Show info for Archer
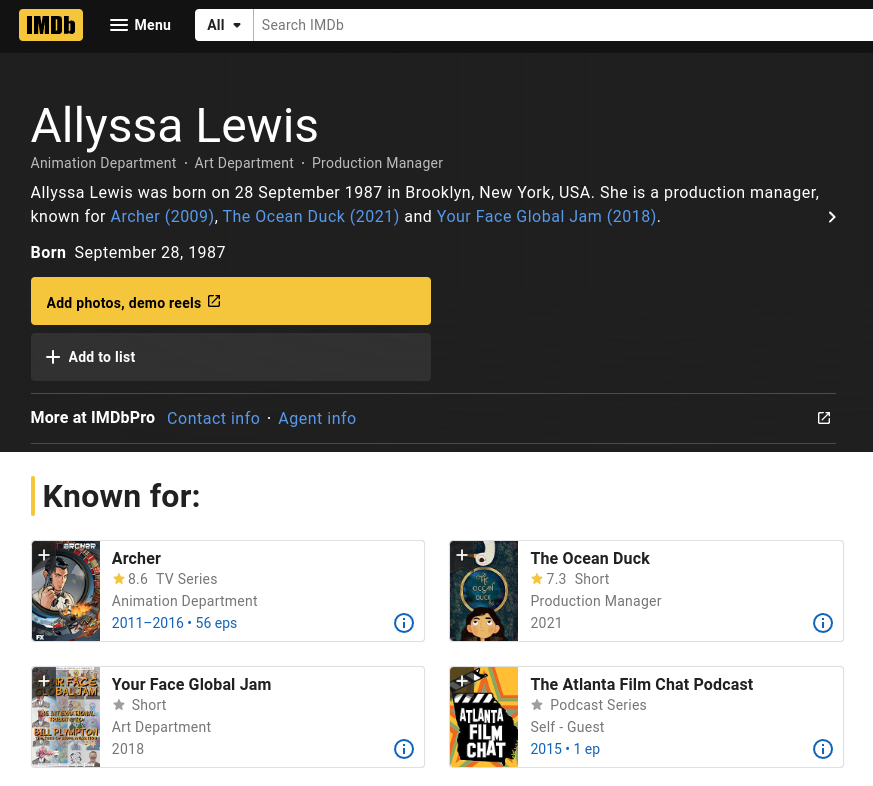The width and height of the screenshot is (873, 786). pos(404,623)
